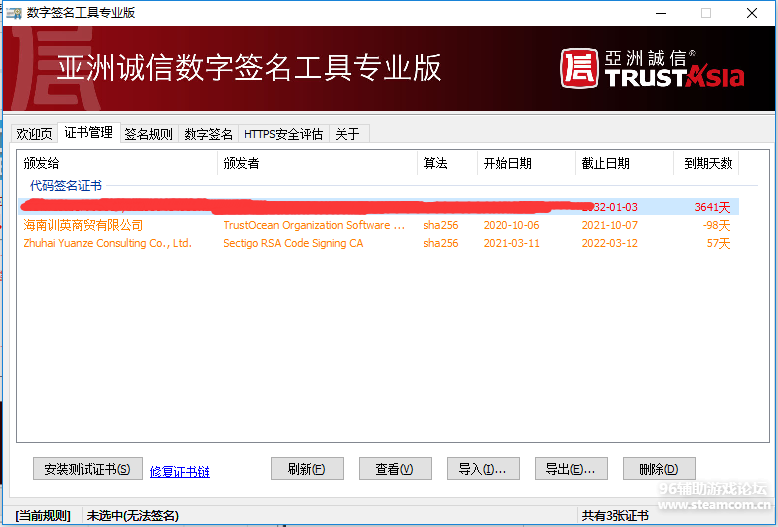Go to the 数字签名 tab
The height and width of the screenshot is (527, 778).
point(208,134)
